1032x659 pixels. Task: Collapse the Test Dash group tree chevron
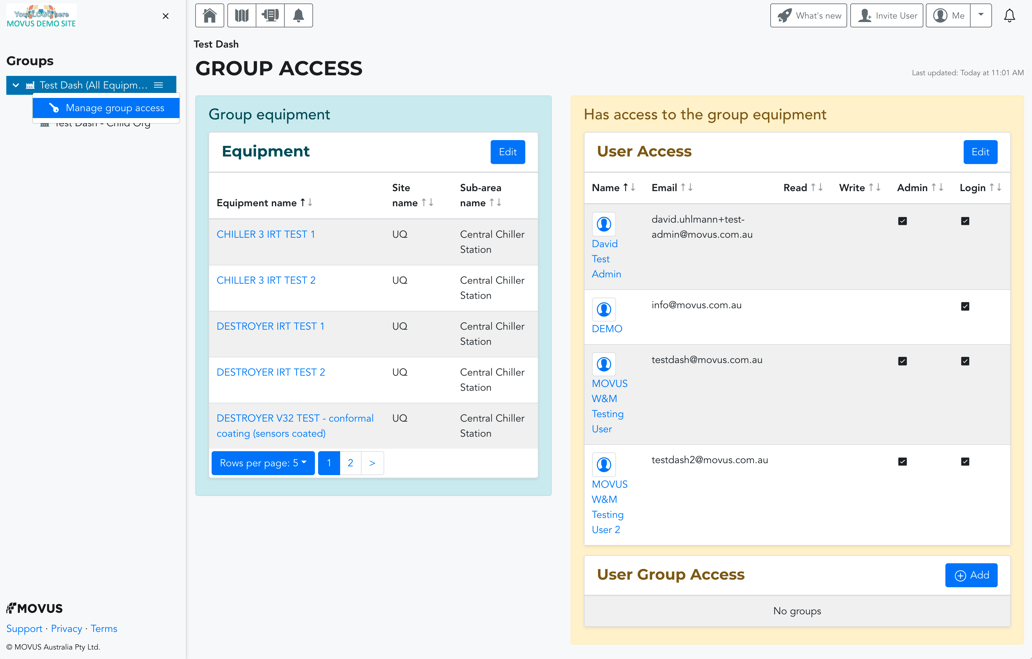[16, 85]
